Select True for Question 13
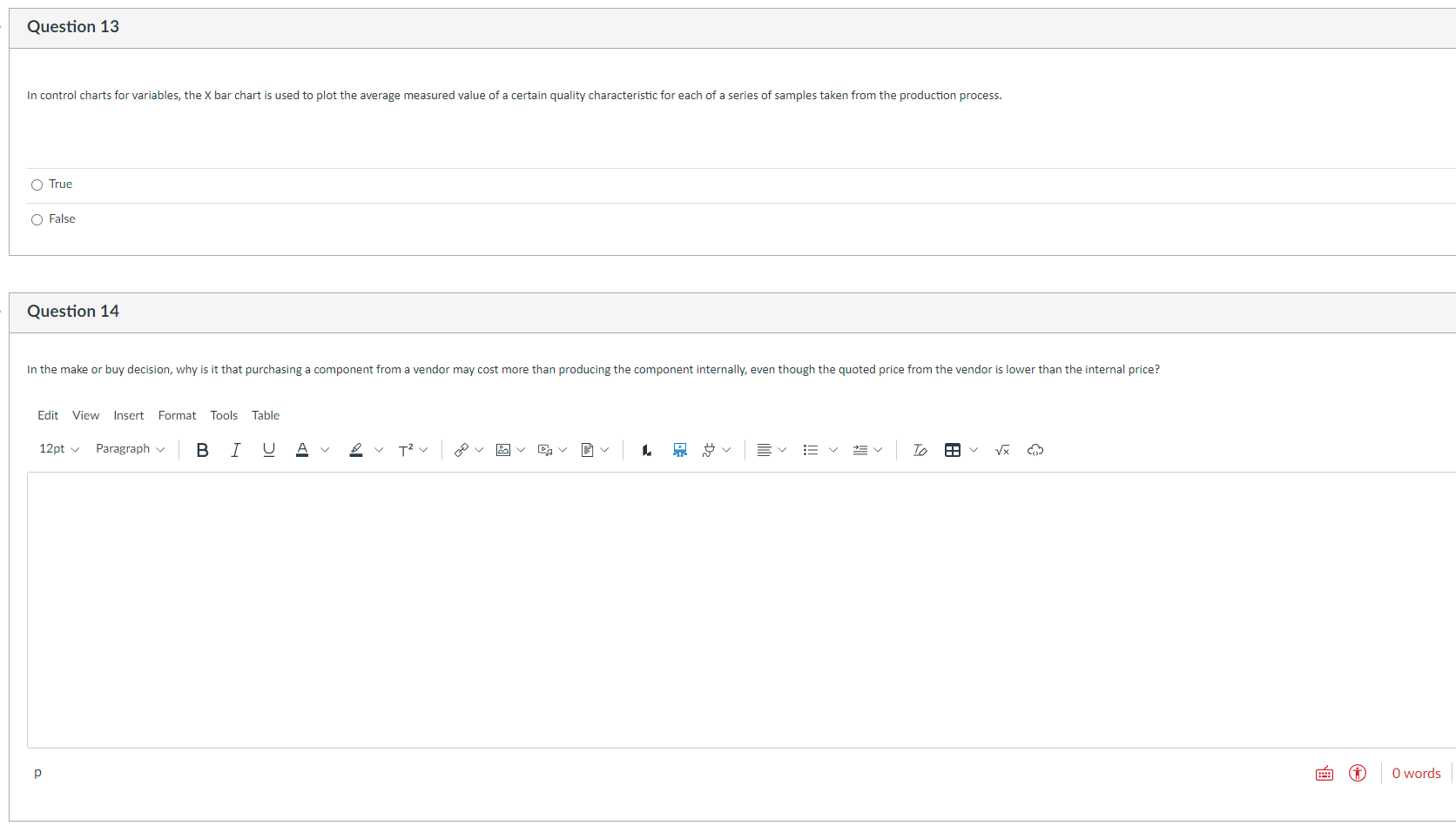 [37, 185]
